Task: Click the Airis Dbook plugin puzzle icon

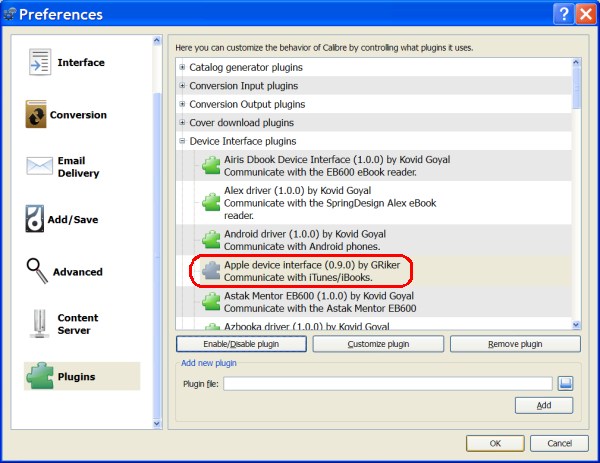Action: (211, 166)
